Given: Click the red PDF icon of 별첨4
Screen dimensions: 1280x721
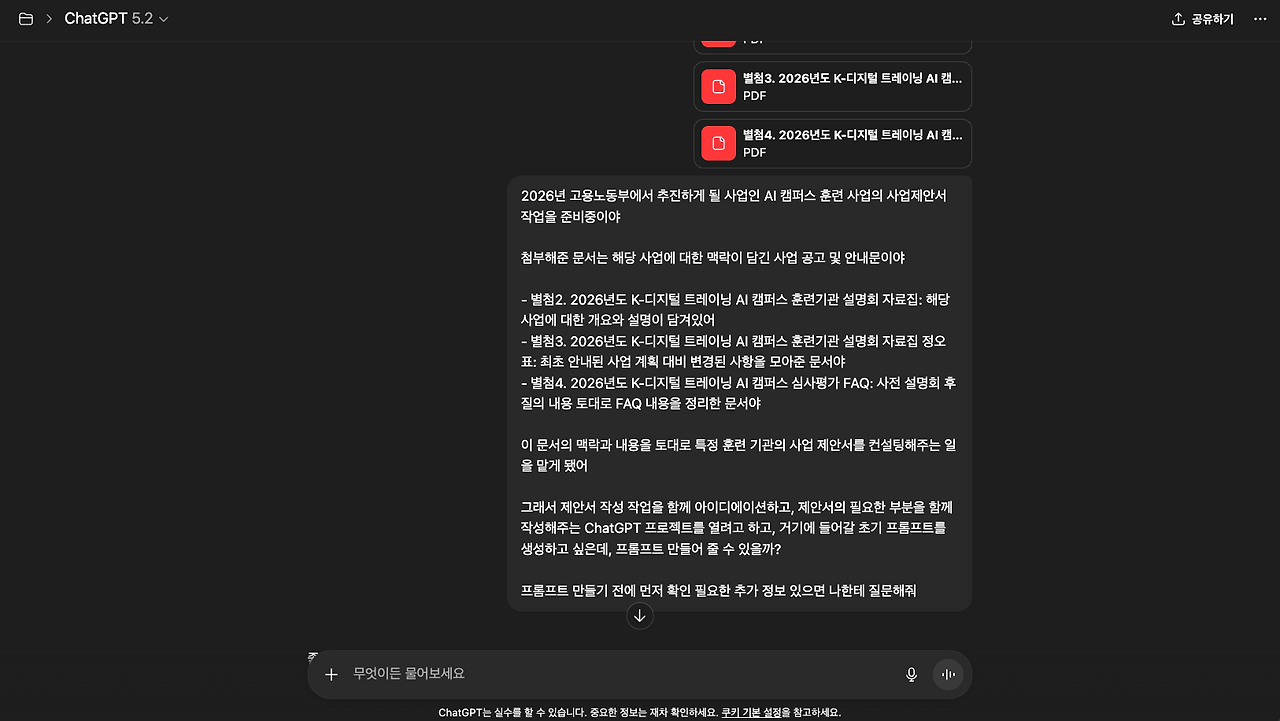Looking at the screenshot, I should 718,144.
